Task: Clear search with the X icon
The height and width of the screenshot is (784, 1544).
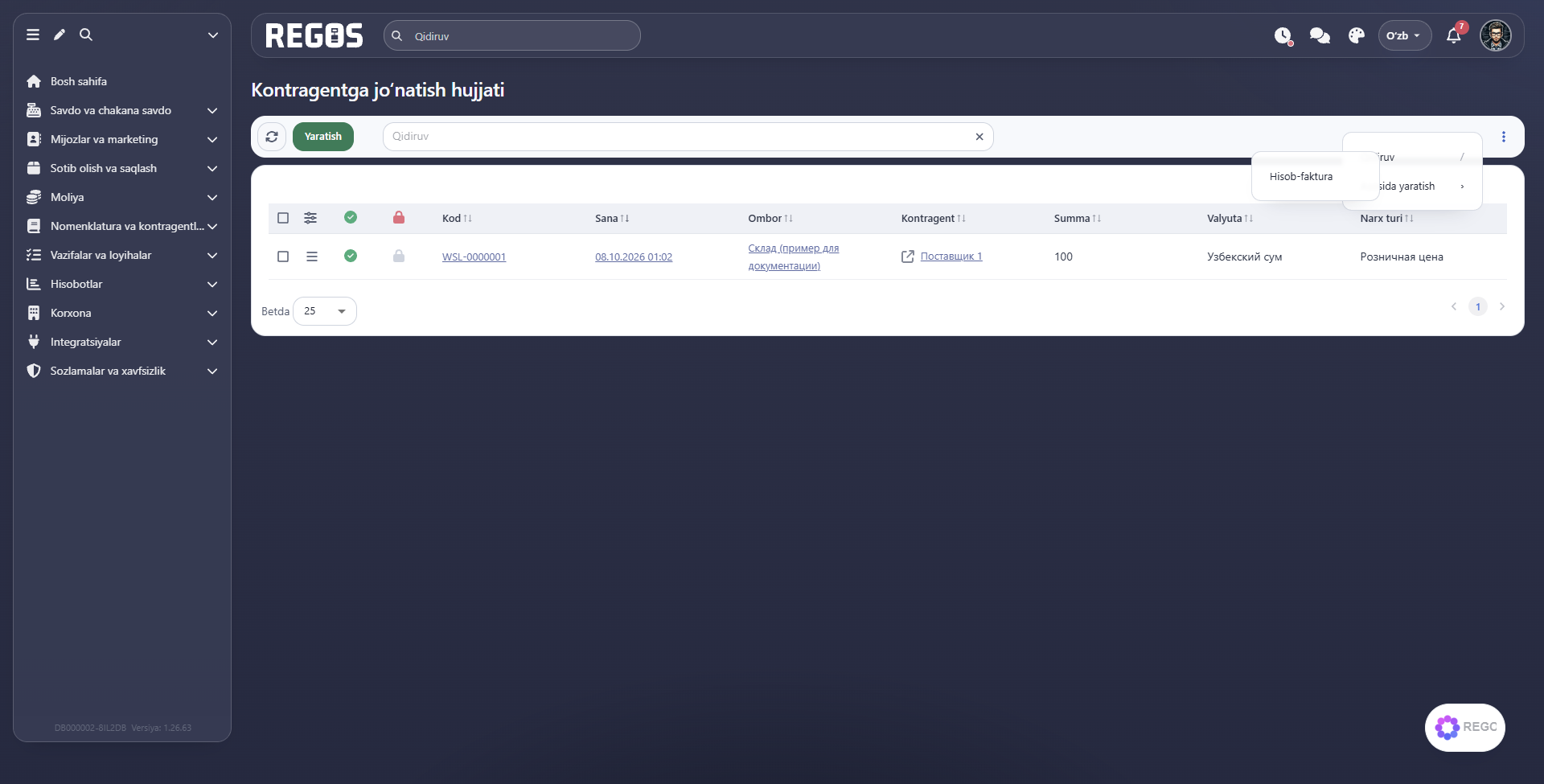Action: [x=979, y=137]
